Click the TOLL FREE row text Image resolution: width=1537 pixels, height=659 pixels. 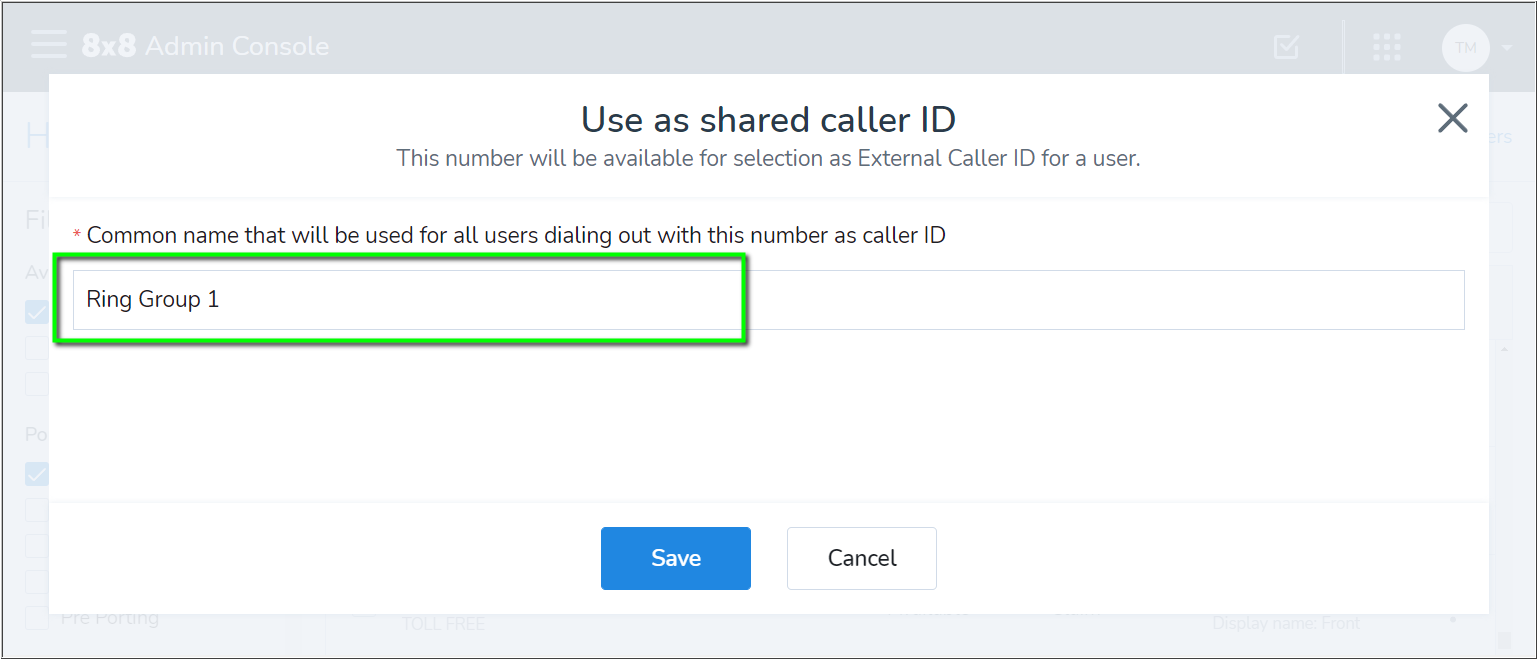click(443, 624)
